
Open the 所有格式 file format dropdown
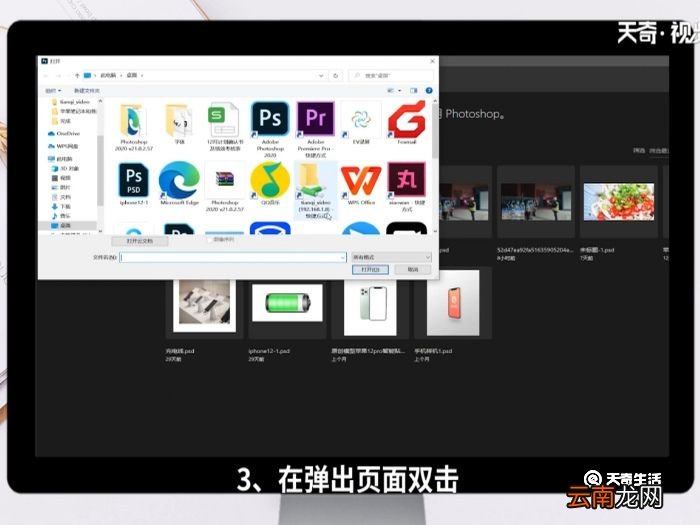(391, 257)
